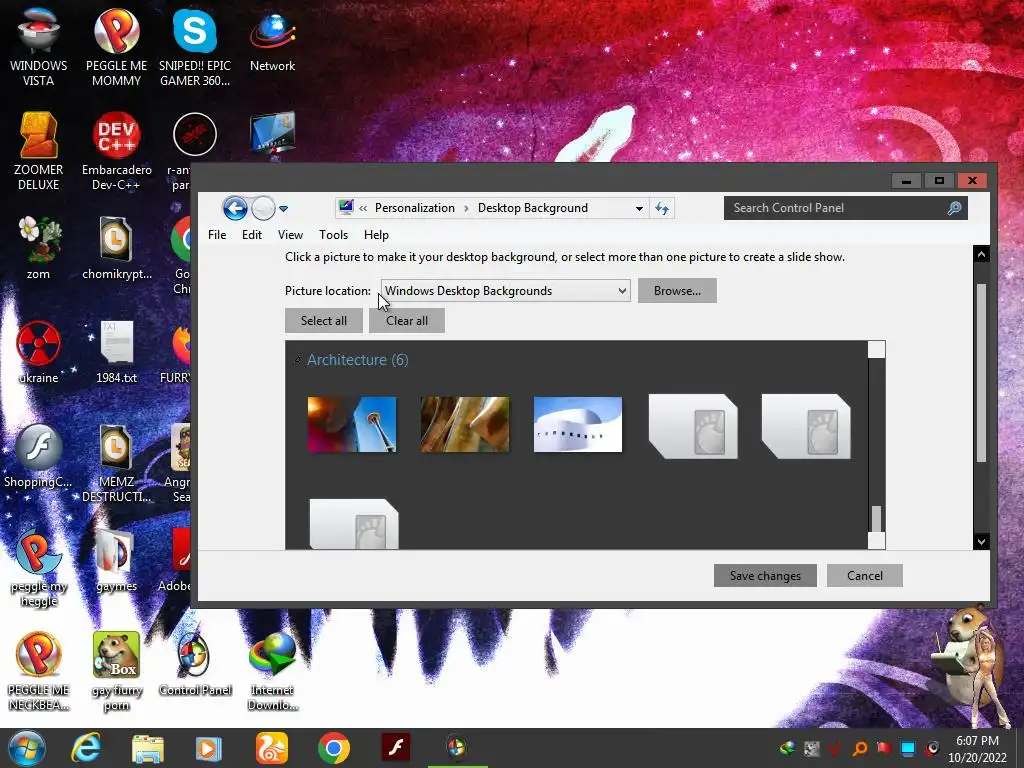This screenshot has height=768, width=1024.
Task: Click the refresh icon in address bar
Action: (662, 208)
